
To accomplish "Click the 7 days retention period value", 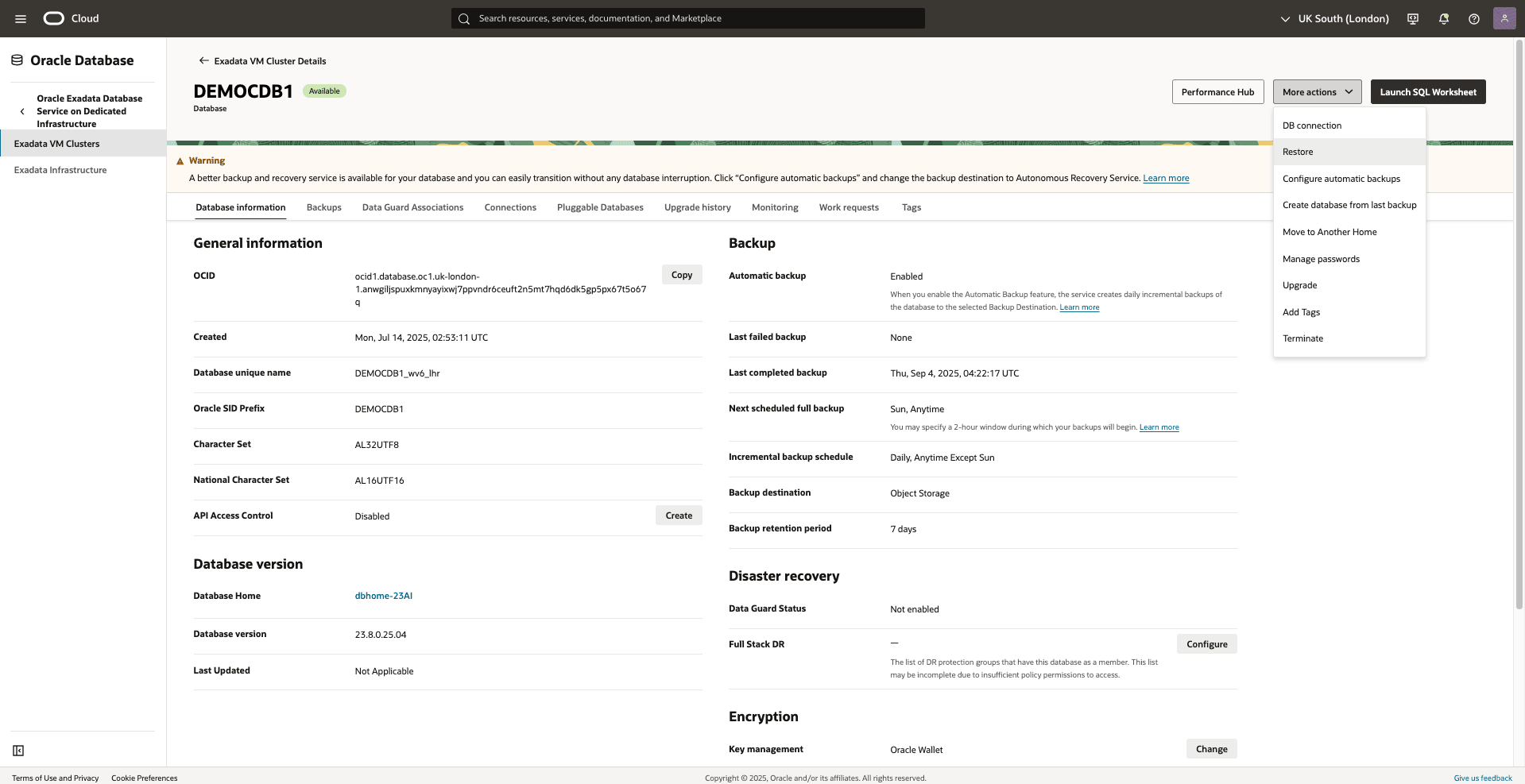I will click(x=903, y=529).
